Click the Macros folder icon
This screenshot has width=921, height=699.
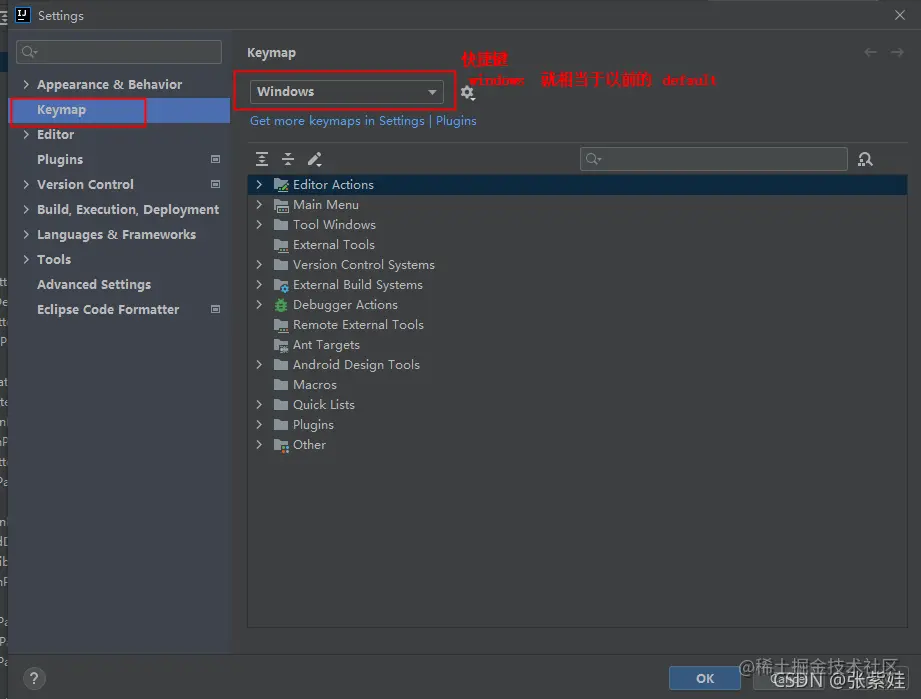coord(281,385)
